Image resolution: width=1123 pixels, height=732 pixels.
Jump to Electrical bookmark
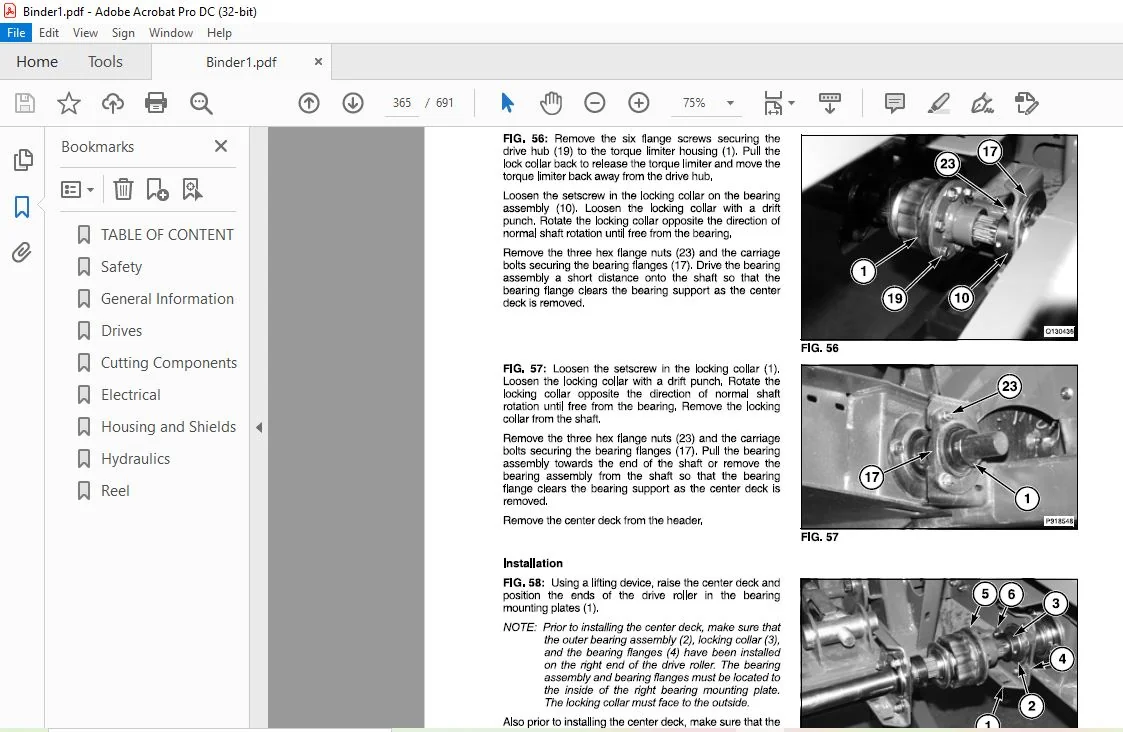(130, 395)
